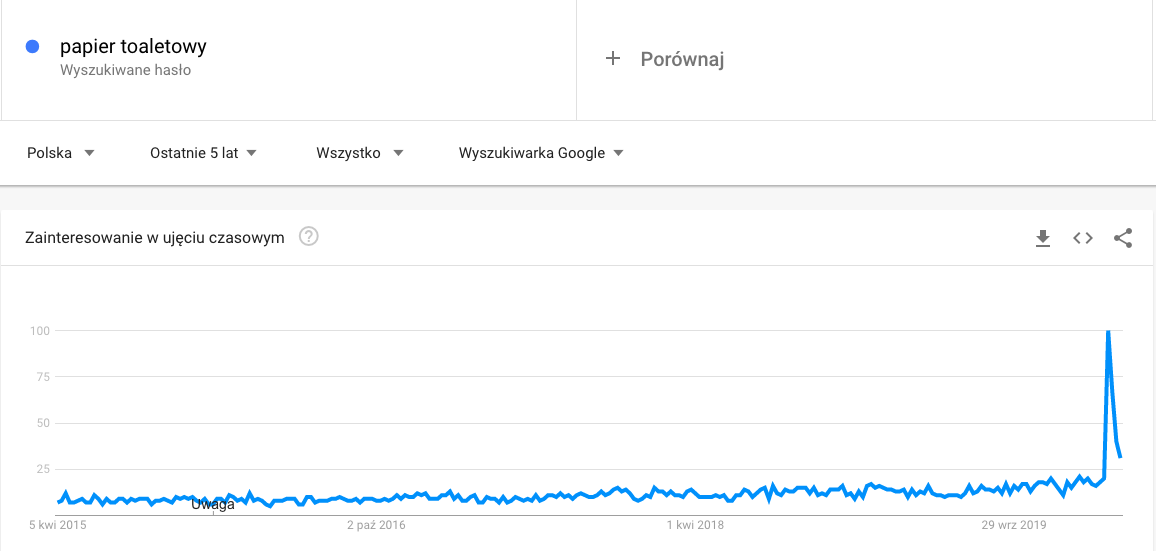The height and width of the screenshot is (551, 1156).
Task: Open the Wszystko category dropdown
Action: [x=360, y=153]
